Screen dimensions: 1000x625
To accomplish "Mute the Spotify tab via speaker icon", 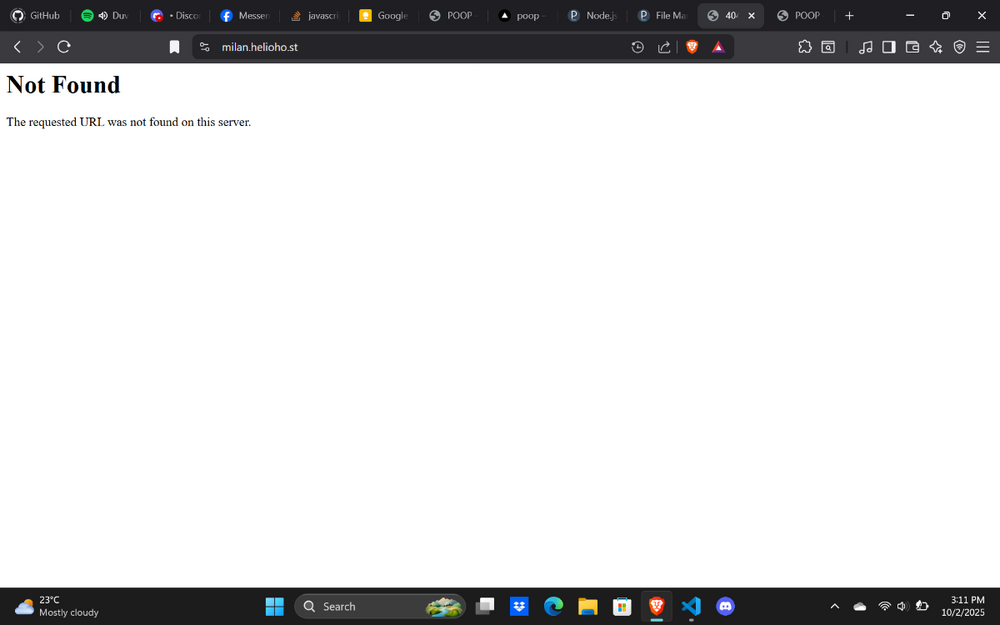I will [x=103, y=16].
